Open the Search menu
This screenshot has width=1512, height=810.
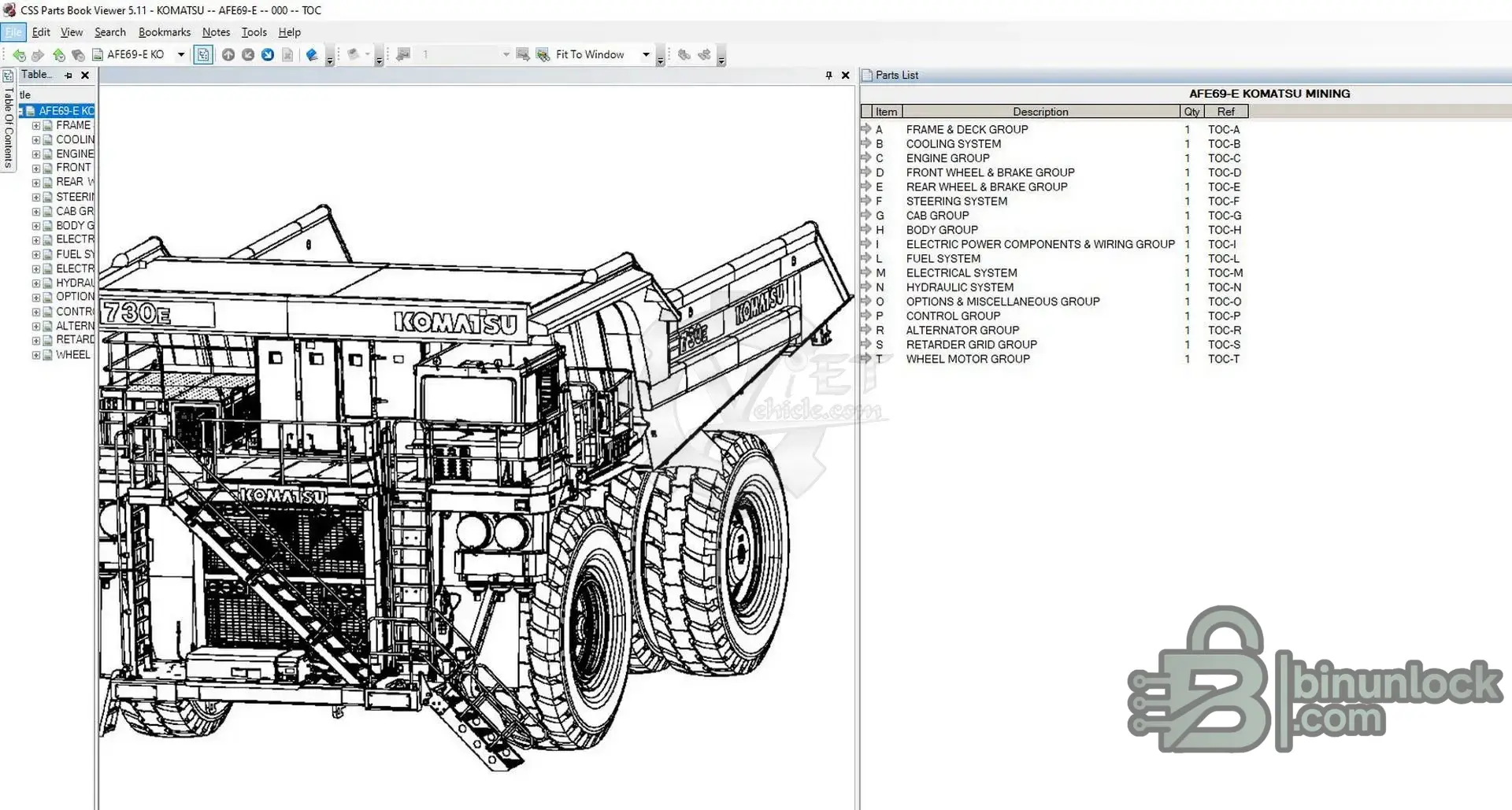(x=110, y=32)
